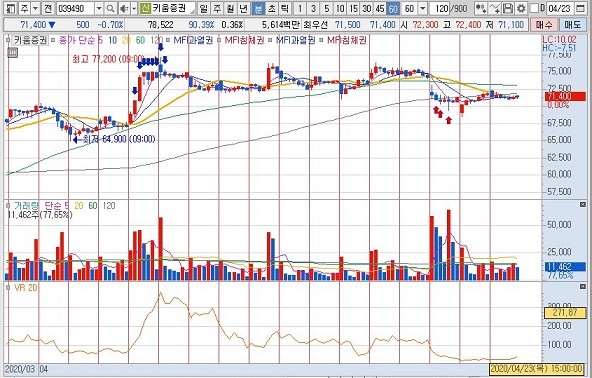Click the small grid icon under legend
Viewport: 592px width, 378px height.
12,52
